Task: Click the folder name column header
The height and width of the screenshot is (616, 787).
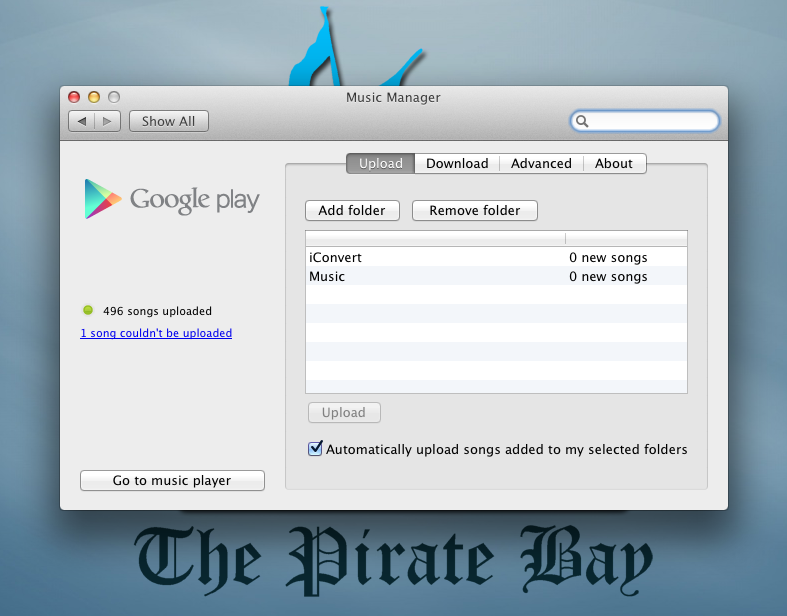Action: tap(435, 238)
